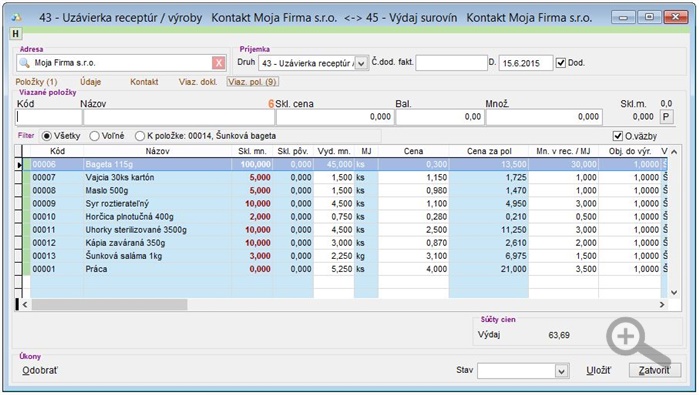The width and height of the screenshot is (699, 395).
Task: Select K položke: 00014 radio button
Action: (140, 136)
